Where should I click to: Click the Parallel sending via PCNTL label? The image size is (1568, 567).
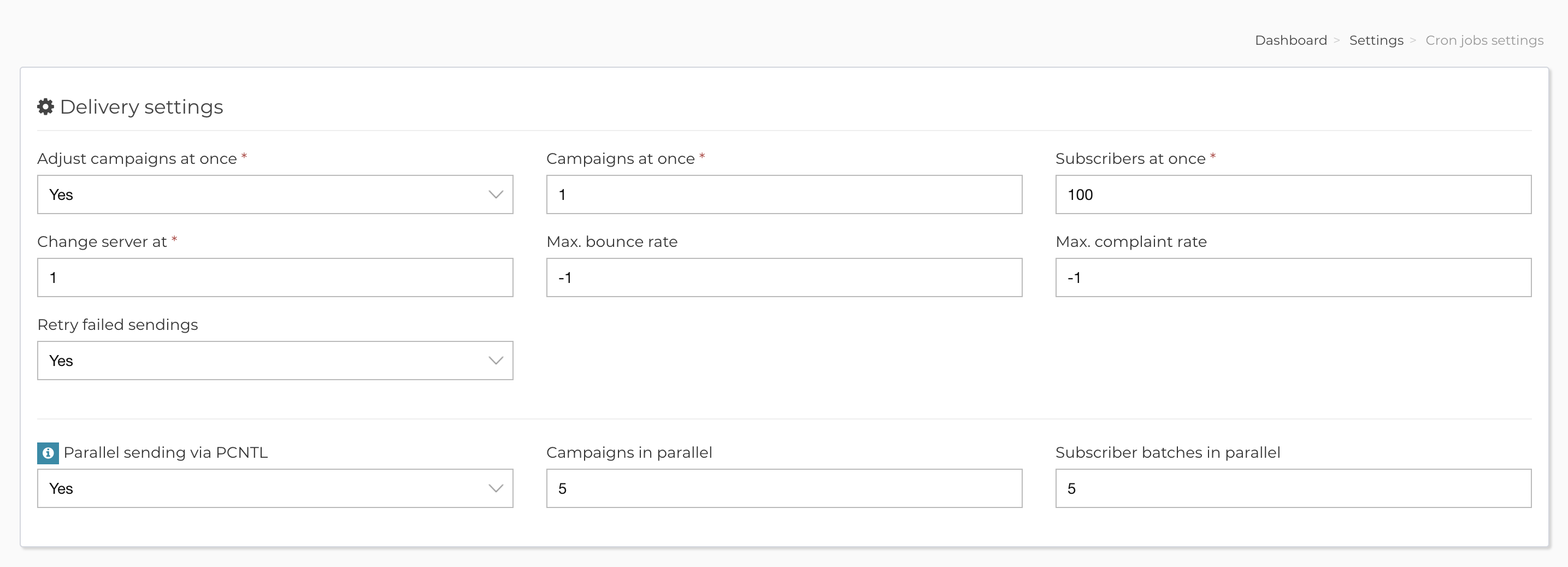point(166,453)
